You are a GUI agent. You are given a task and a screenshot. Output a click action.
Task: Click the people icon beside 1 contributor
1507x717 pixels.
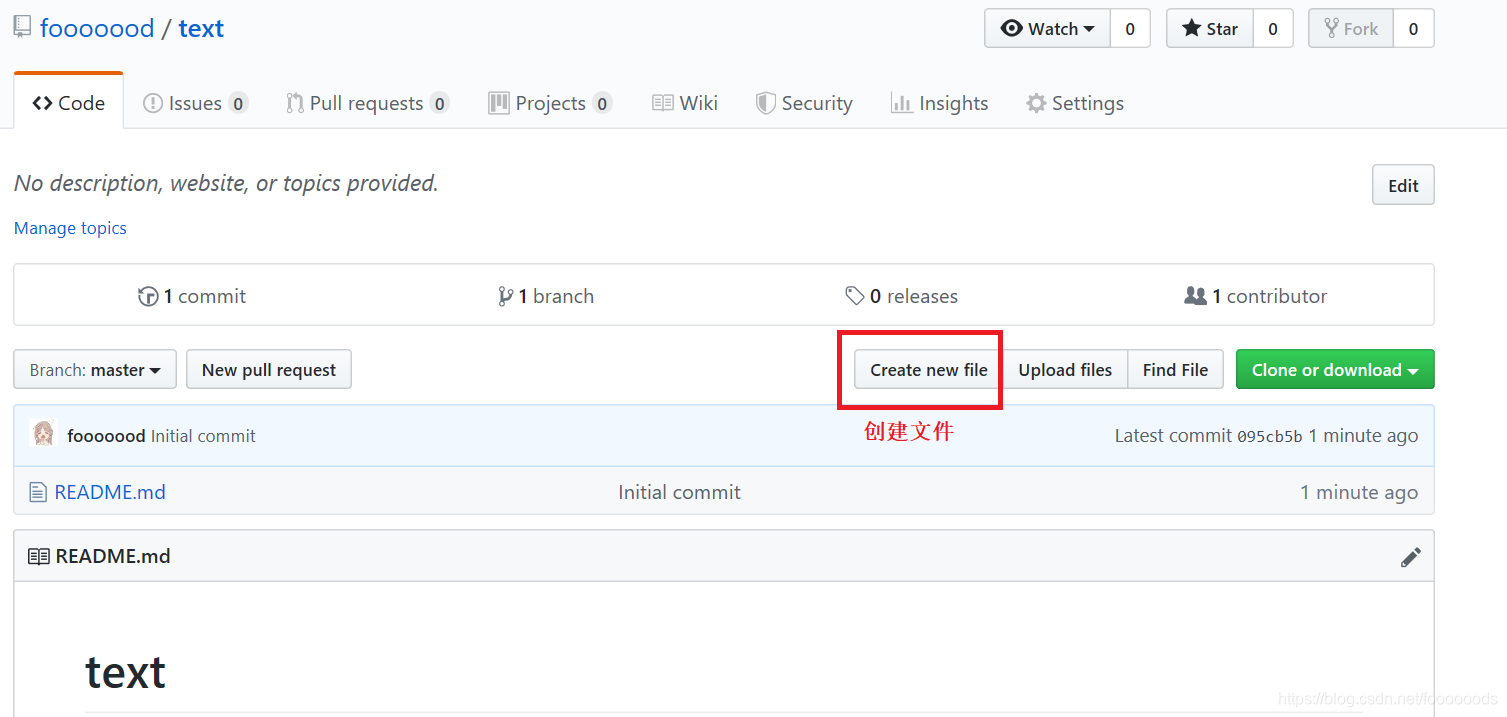(x=1195, y=296)
